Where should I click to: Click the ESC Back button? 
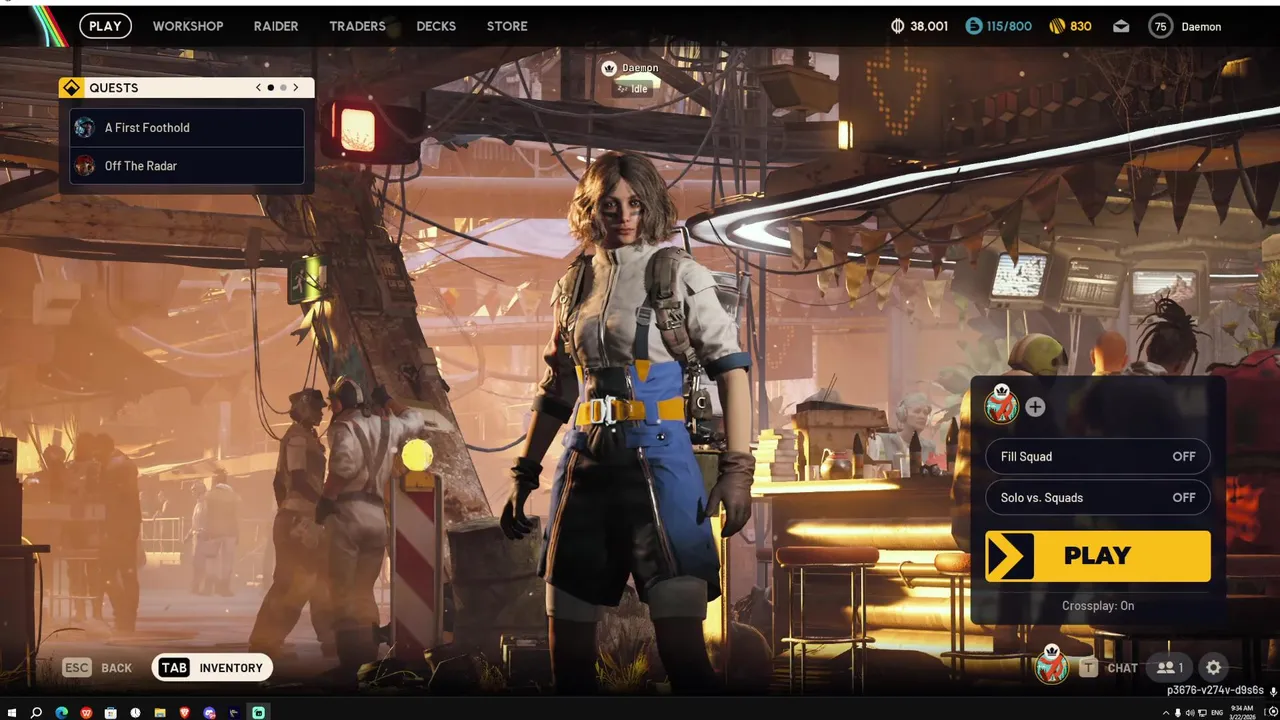[x=97, y=668]
